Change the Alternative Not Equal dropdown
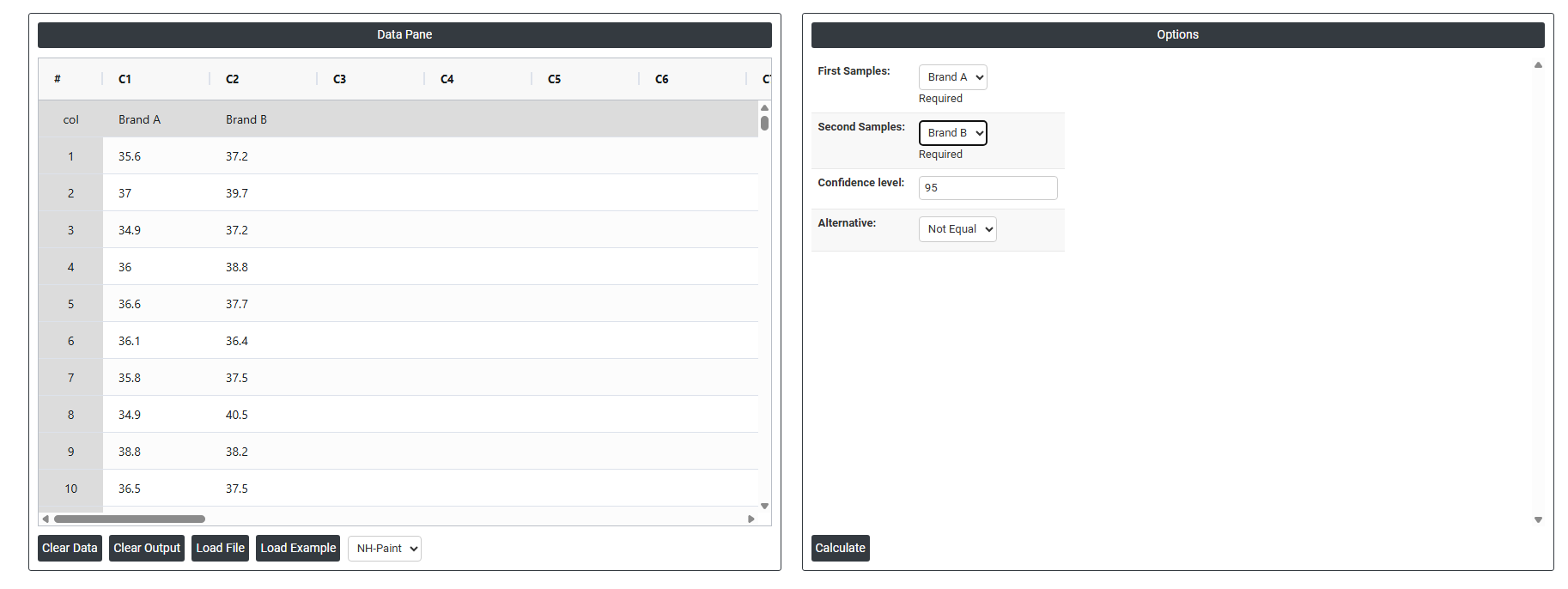Image resolution: width=1568 pixels, height=589 pixels. 957,229
